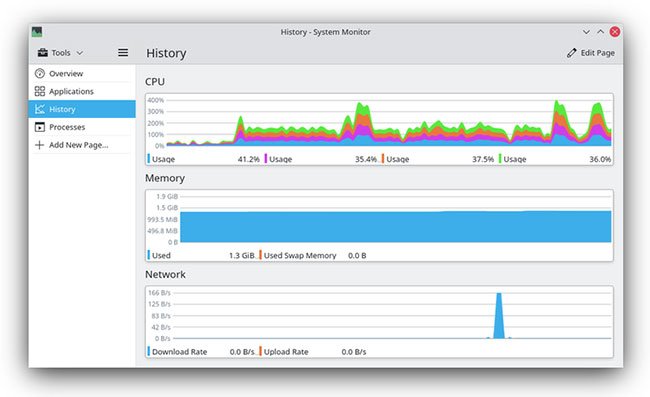Viewport: 650px width, 397px height.
Task: Click the network download spike in chart
Action: point(499,316)
